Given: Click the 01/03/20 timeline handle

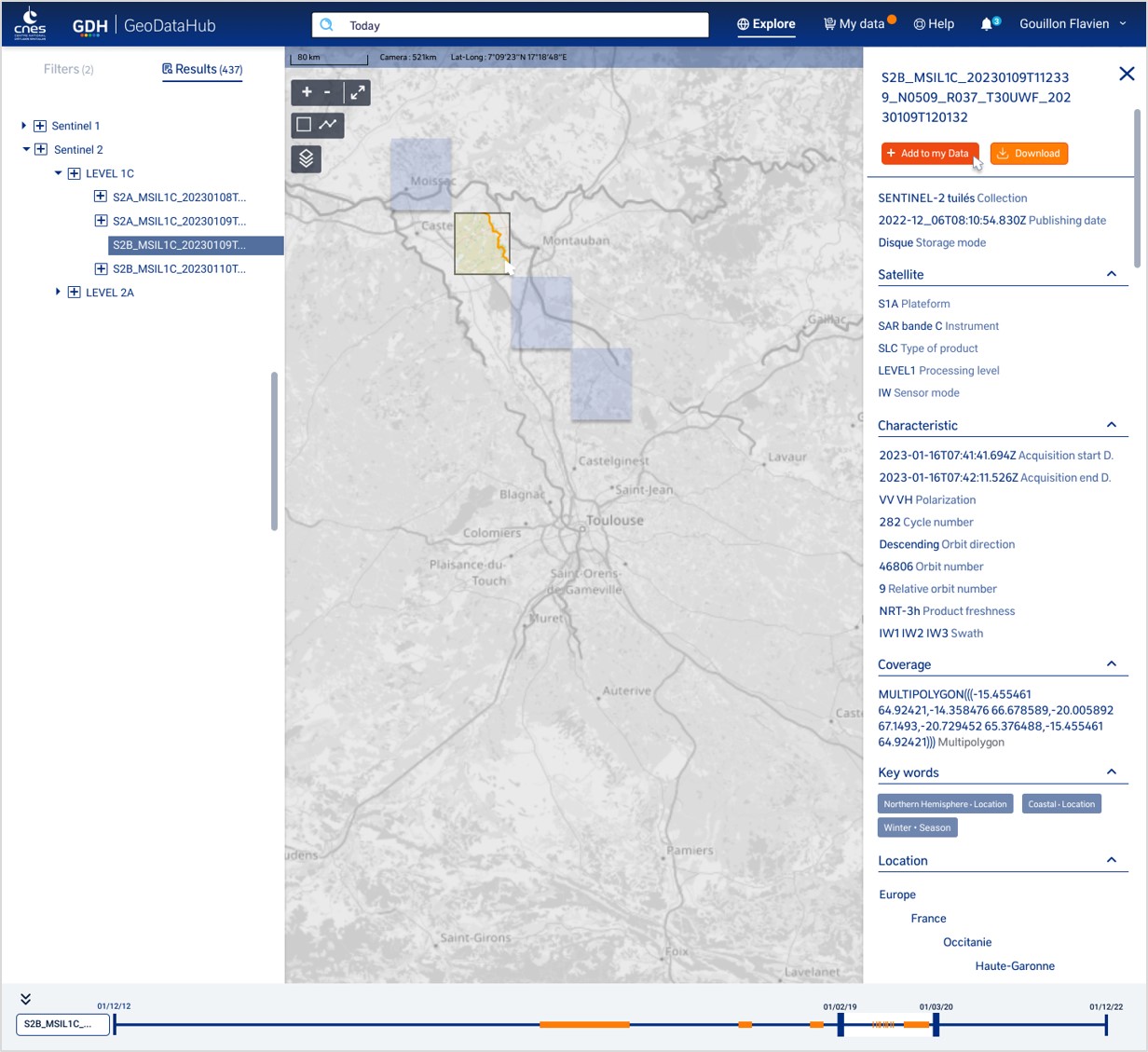Looking at the screenshot, I should point(936,1024).
